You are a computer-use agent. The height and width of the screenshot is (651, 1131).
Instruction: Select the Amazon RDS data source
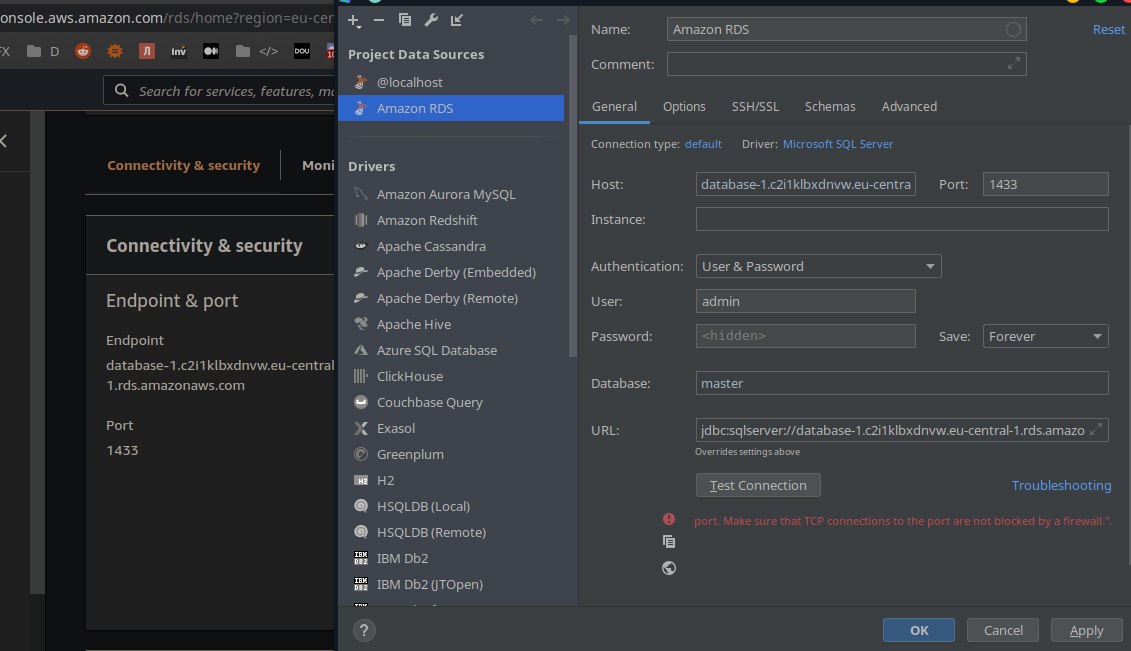451,108
